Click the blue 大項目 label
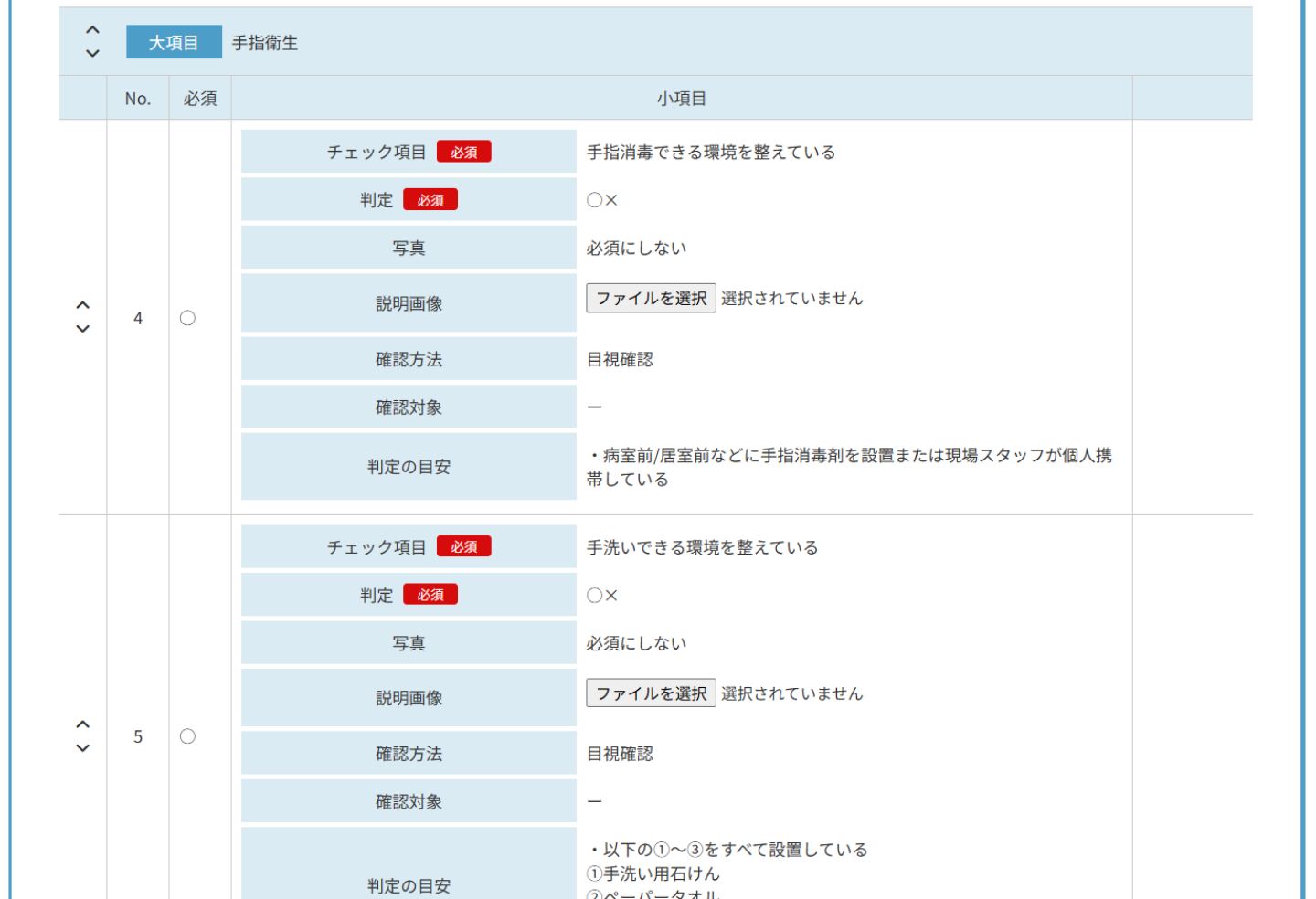This screenshot has width=1316, height=899. point(174,43)
